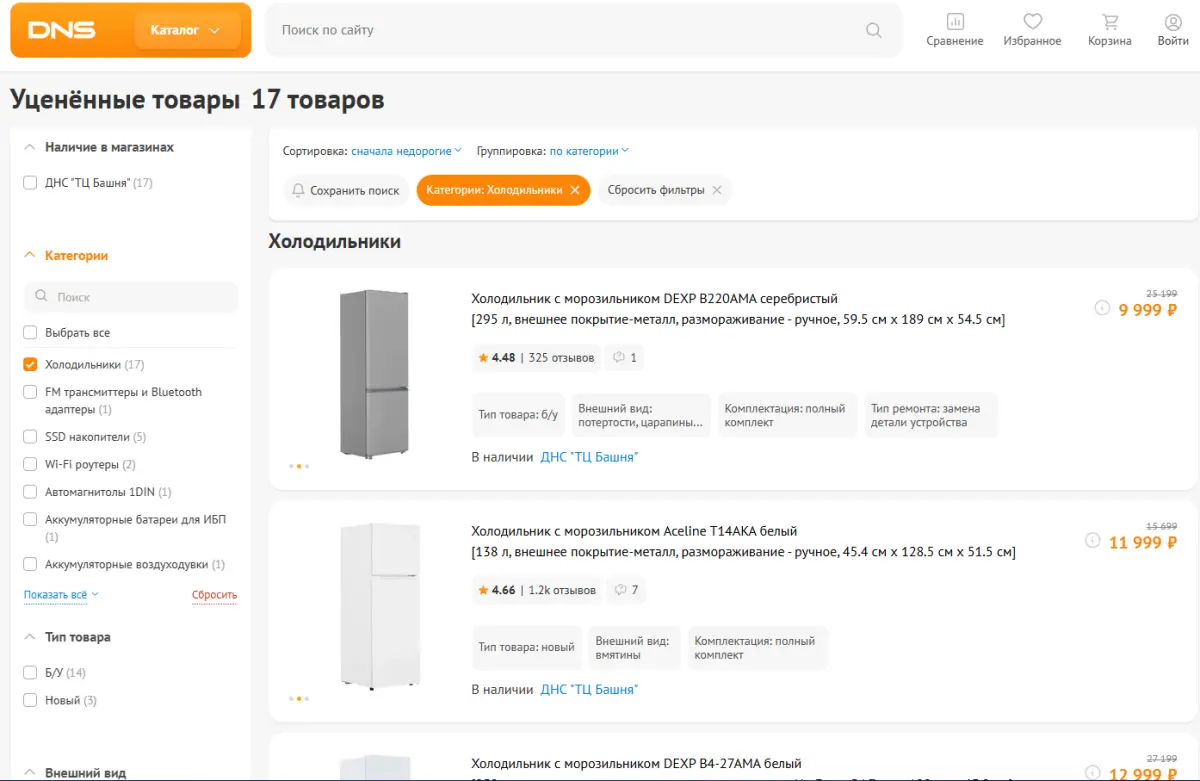1200x781 pixels.
Task: Click 4.66 rating with 1.2k отзывов
Action: coord(536,590)
